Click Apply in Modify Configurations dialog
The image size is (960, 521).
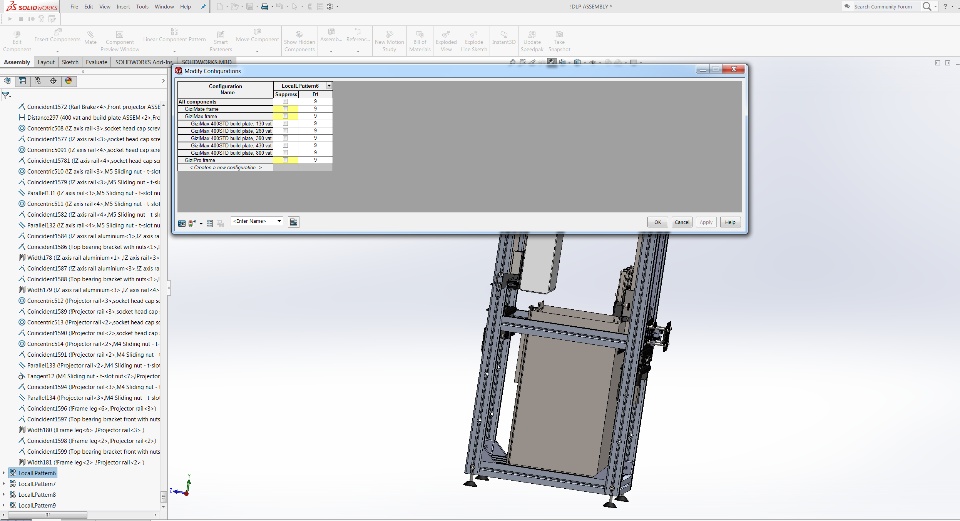706,222
